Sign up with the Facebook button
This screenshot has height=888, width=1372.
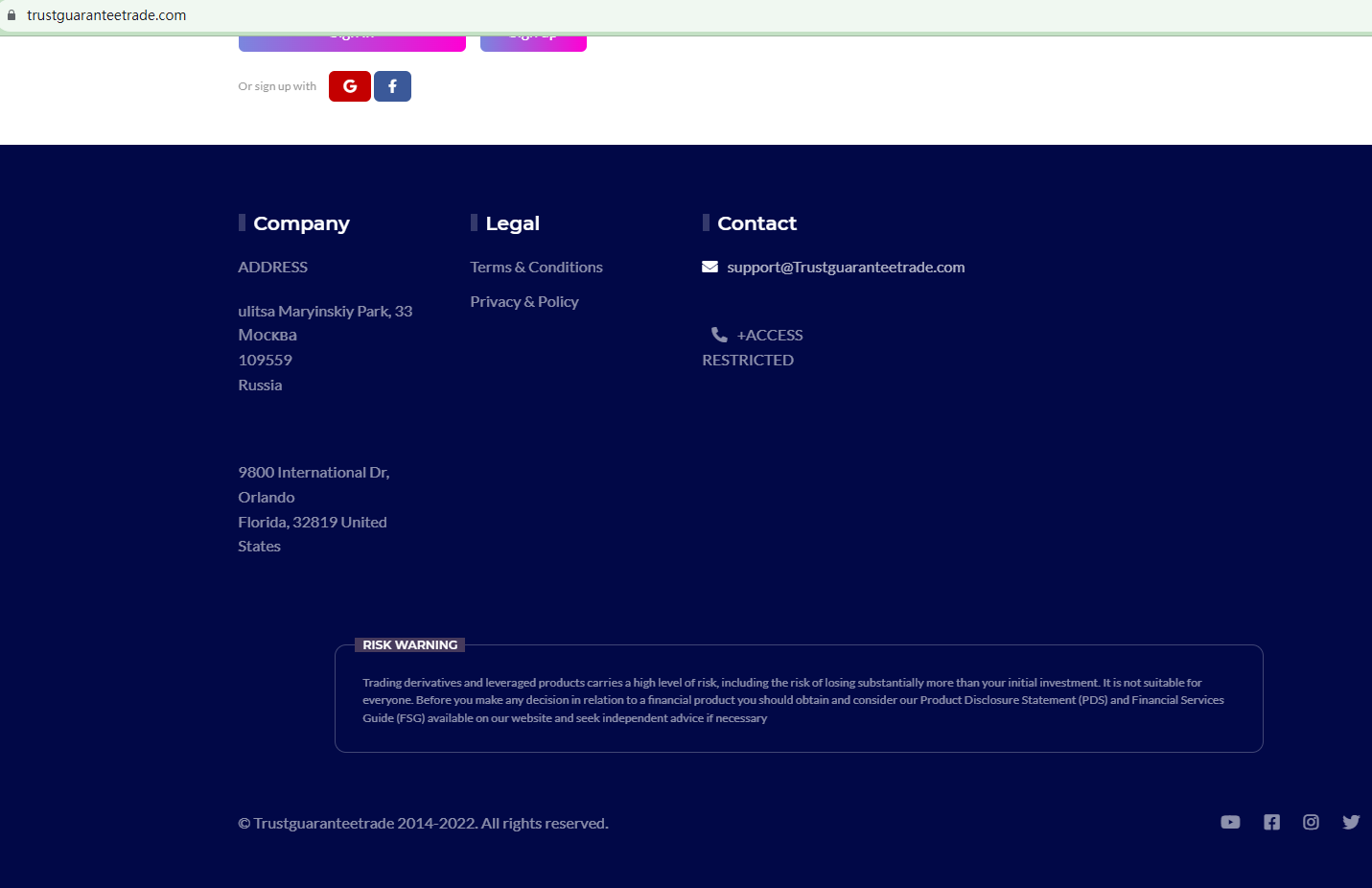click(x=392, y=86)
